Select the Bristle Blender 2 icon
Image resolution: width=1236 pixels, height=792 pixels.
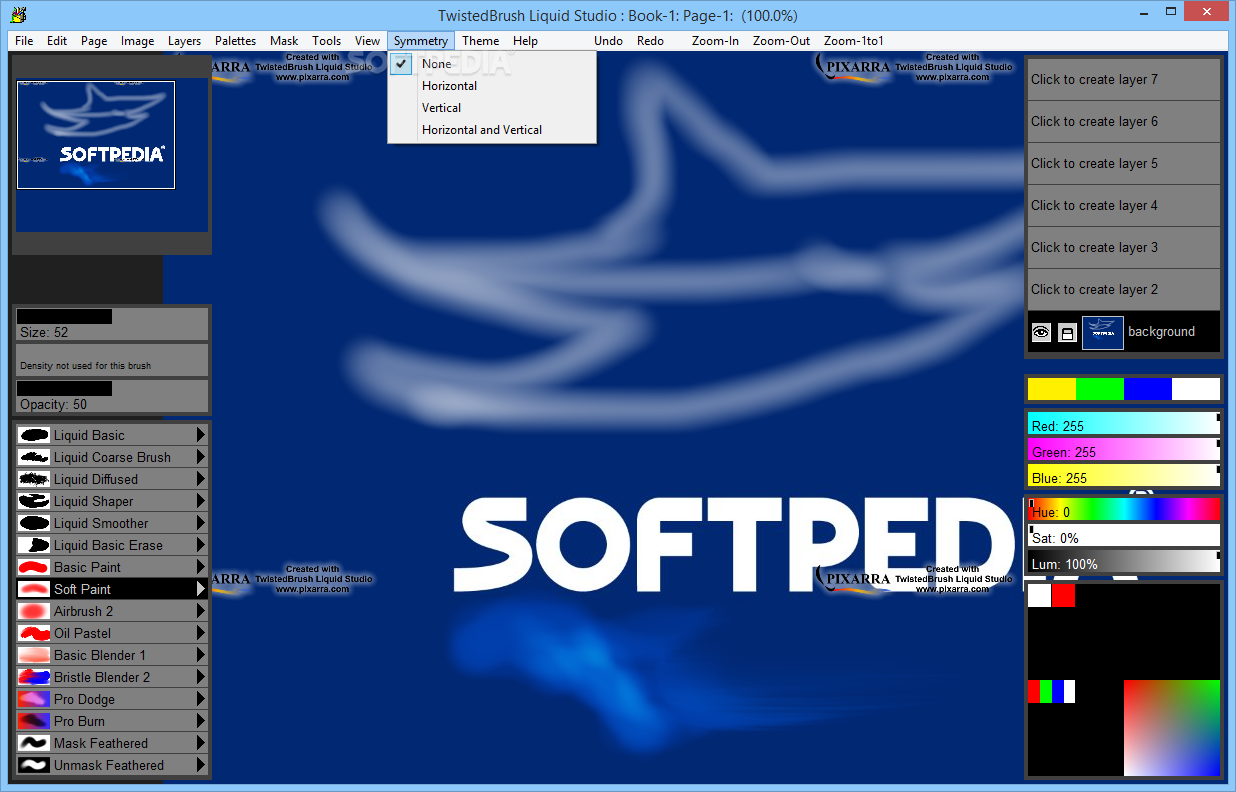point(34,677)
